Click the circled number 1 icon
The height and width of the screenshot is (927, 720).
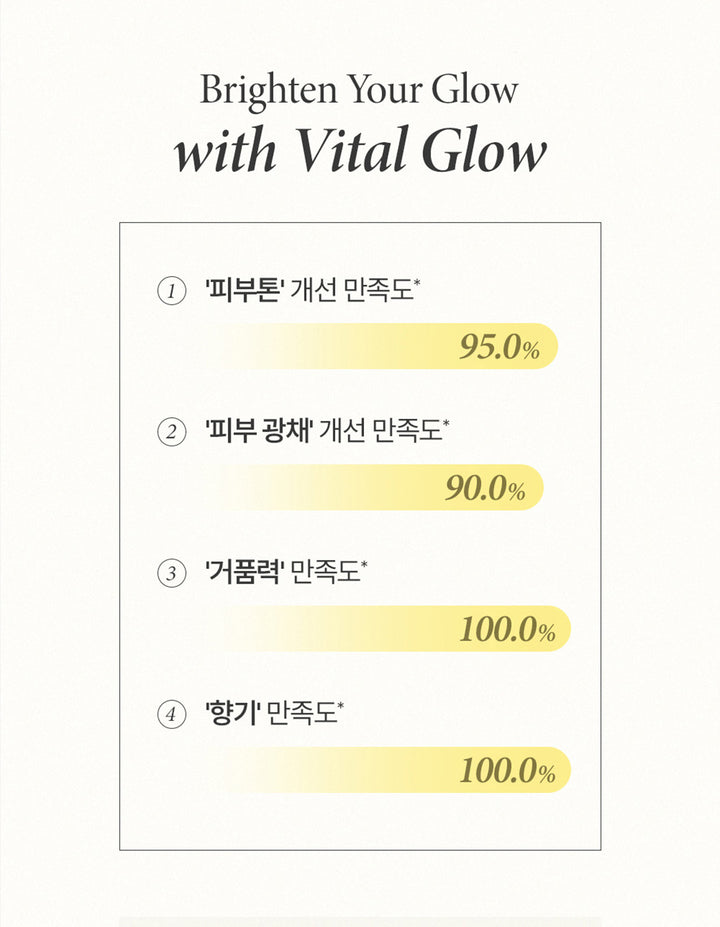(172, 292)
